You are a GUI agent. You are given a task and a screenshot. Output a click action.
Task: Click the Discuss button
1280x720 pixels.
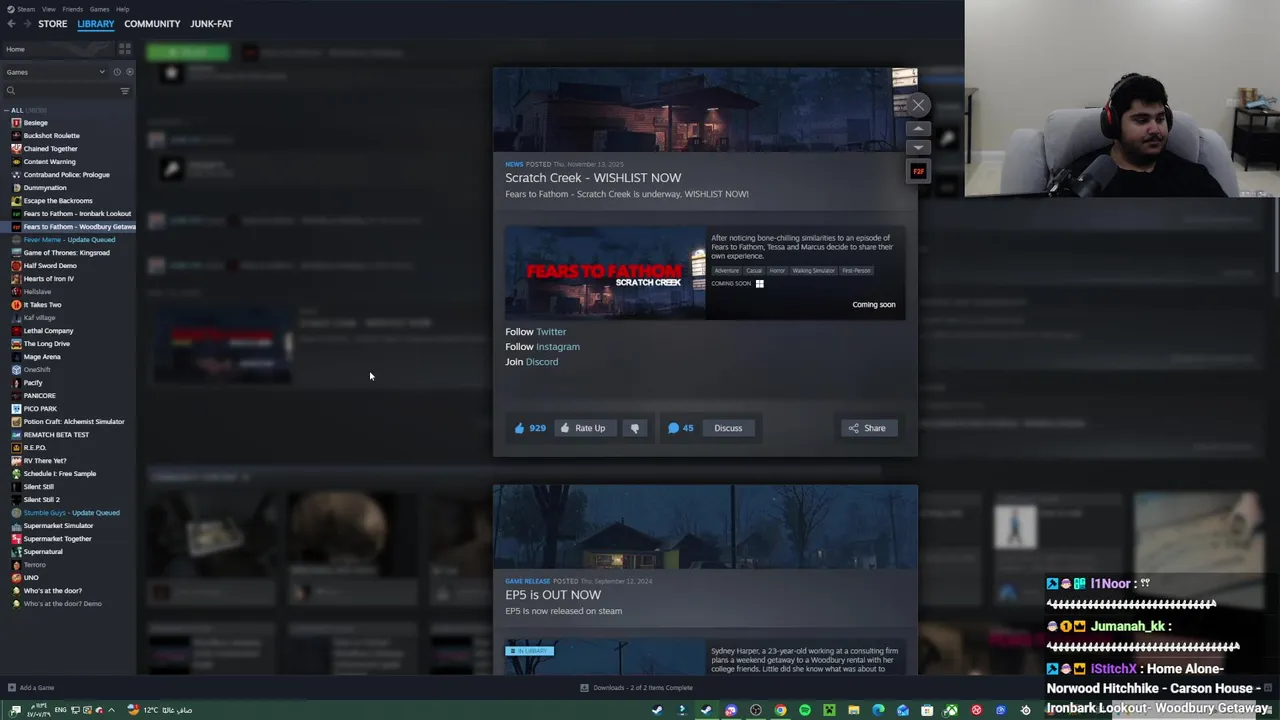pos(728,428)
